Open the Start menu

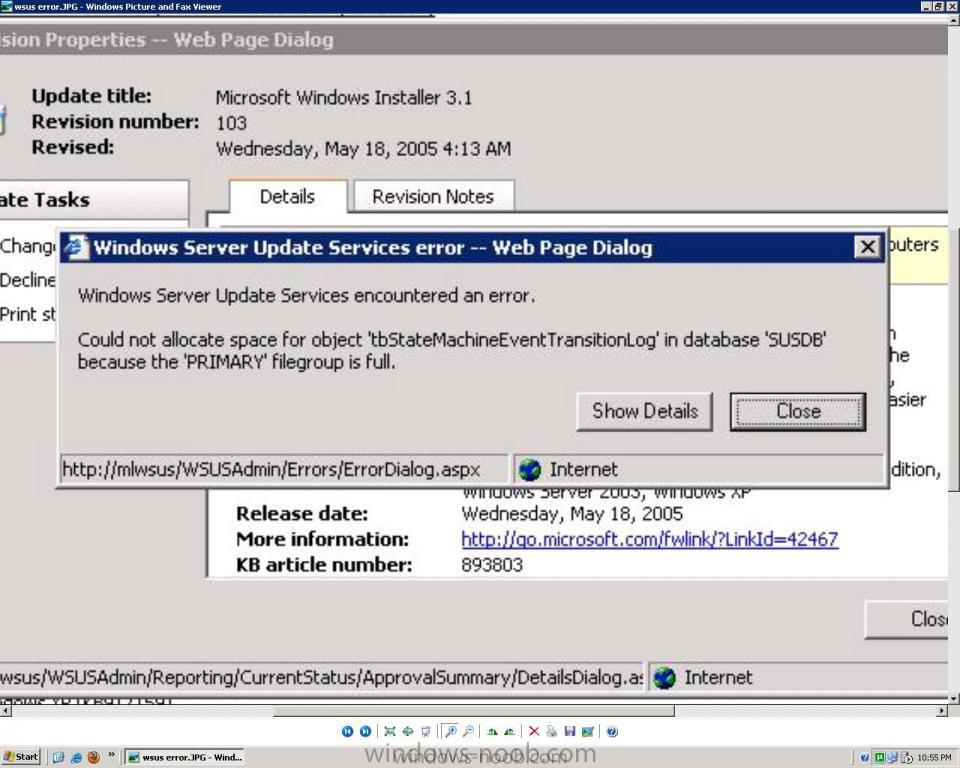tap(21, 757)
